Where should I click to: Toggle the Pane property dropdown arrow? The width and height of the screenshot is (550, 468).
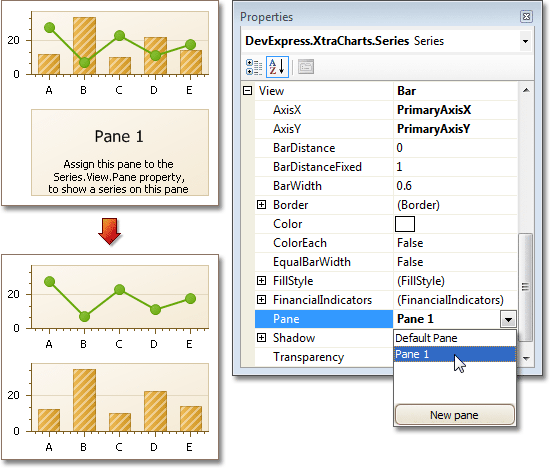pos(508,319)
